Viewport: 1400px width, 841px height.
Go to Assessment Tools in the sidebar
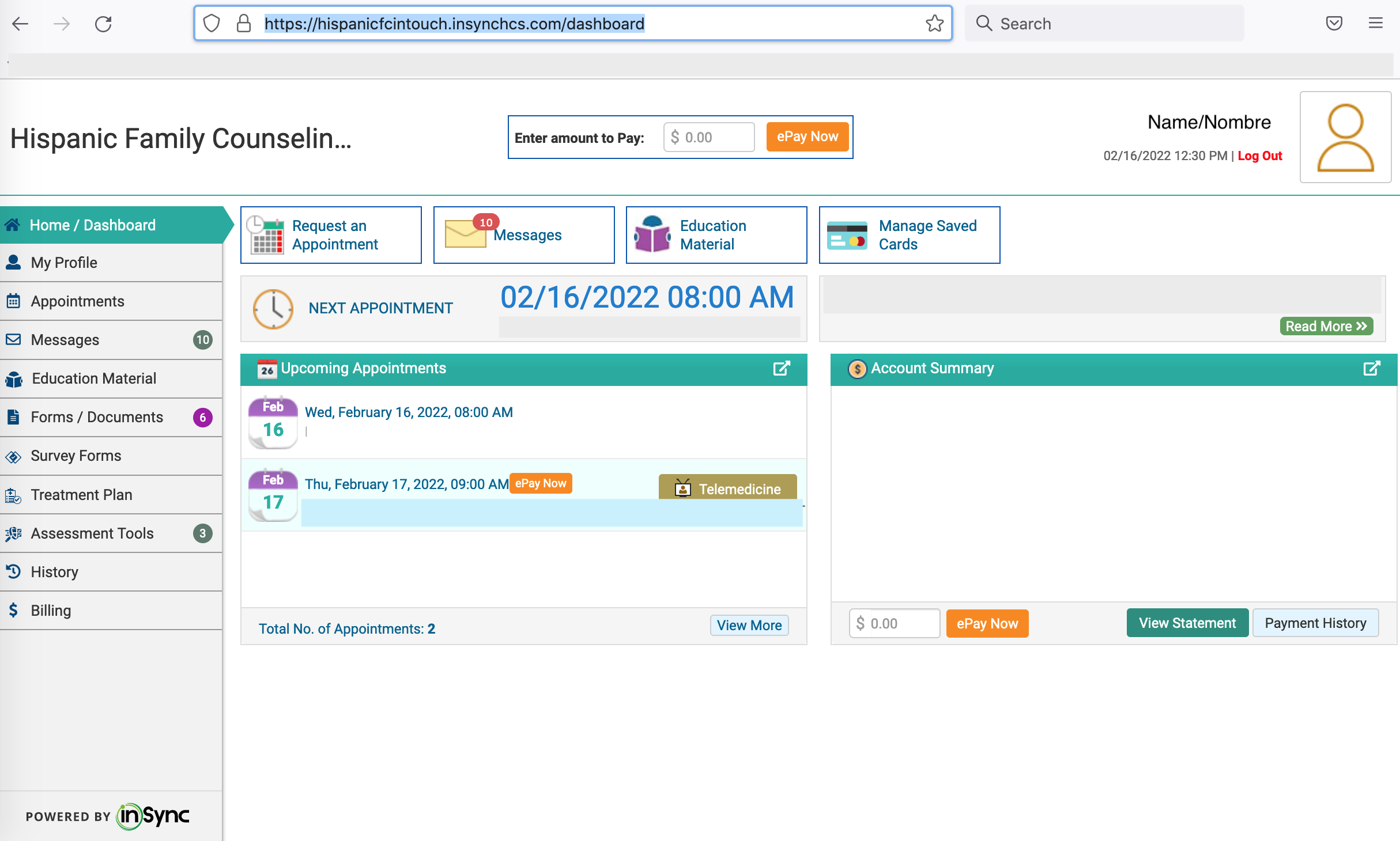[x=92, y=533]
